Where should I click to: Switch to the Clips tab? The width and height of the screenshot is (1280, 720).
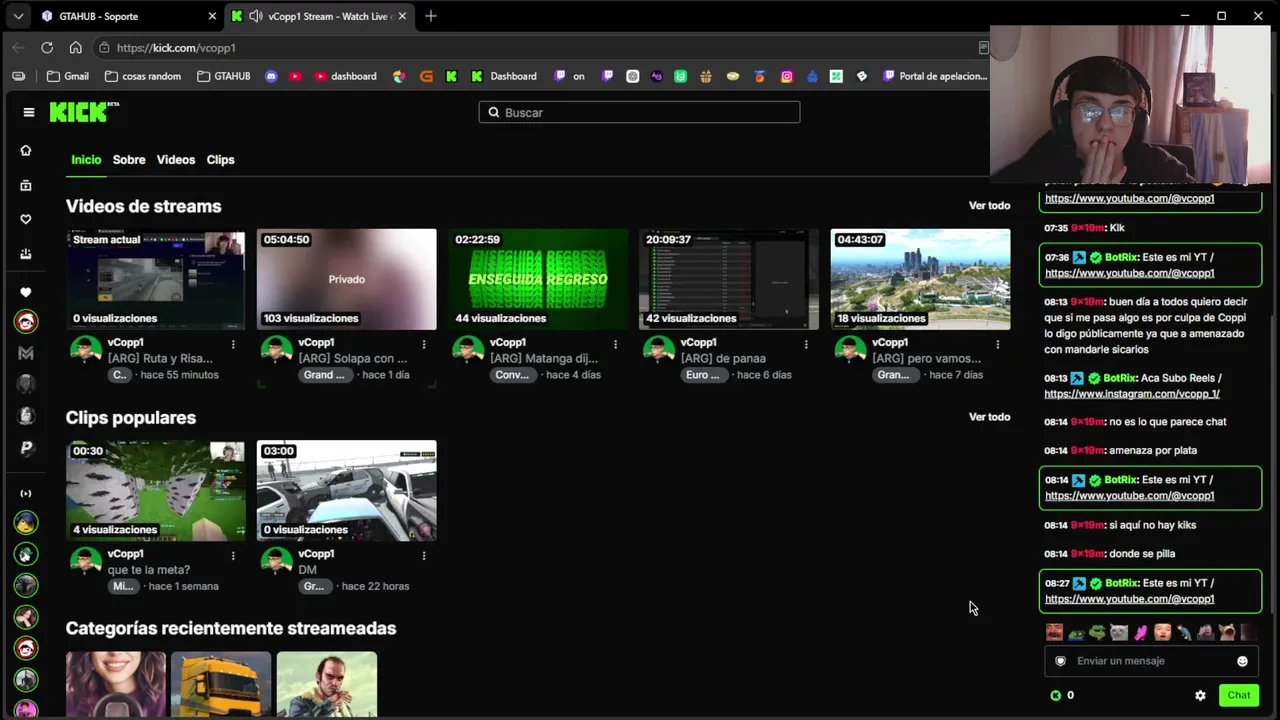coord(220,160)
